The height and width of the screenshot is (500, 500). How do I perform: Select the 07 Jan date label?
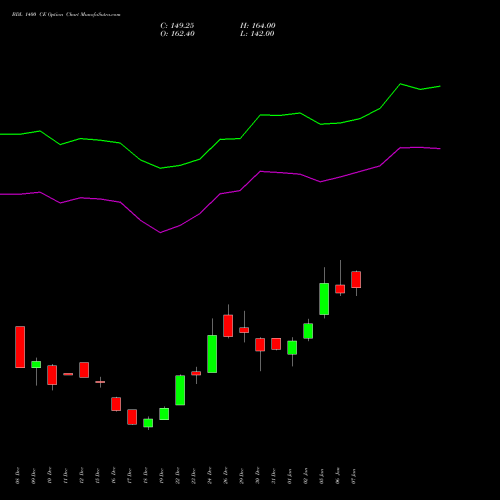coord(354,476)
